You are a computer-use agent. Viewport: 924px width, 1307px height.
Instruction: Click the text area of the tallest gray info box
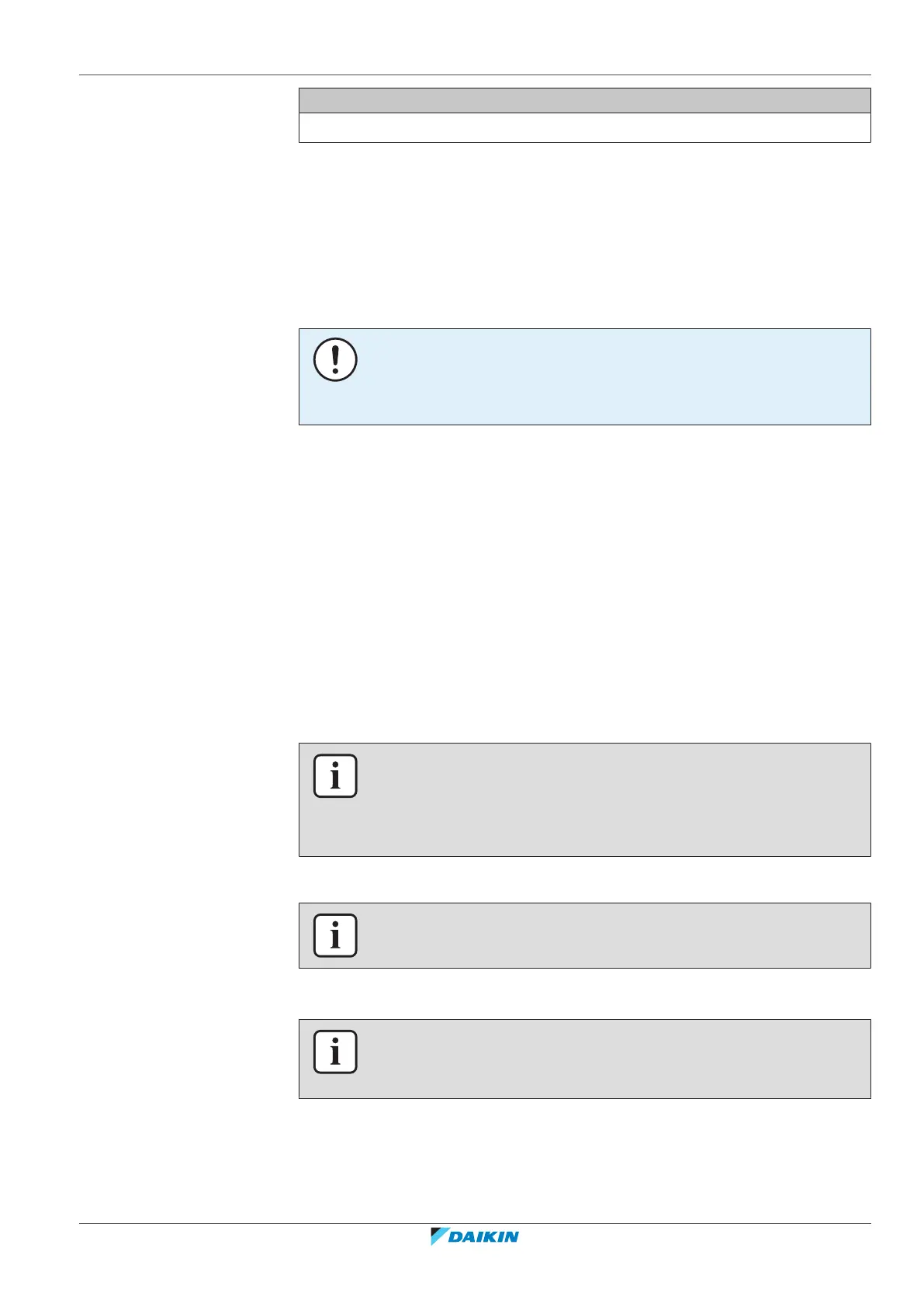(605, 799)
